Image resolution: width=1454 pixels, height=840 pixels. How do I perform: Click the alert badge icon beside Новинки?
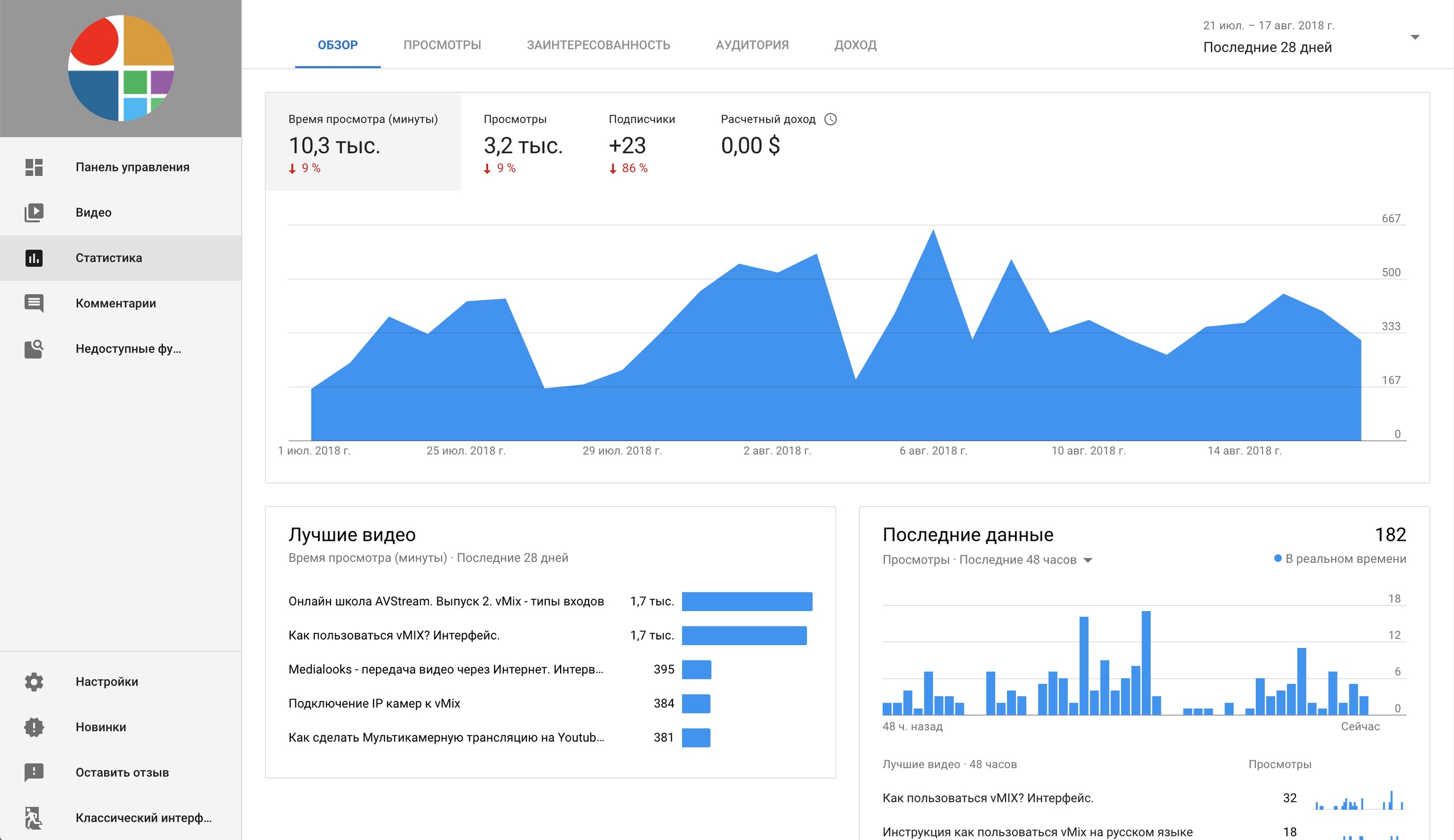pyautogui.click(x=34, y=727)
